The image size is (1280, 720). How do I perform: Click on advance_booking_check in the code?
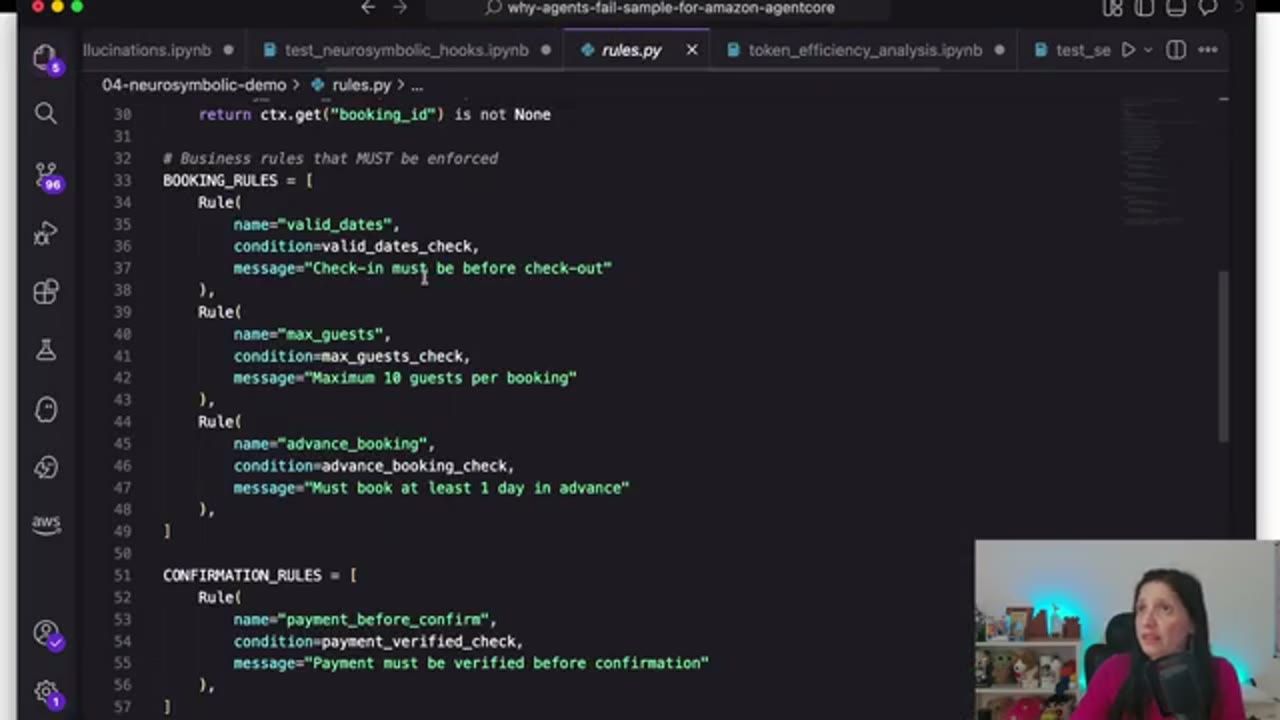[414, 466]
